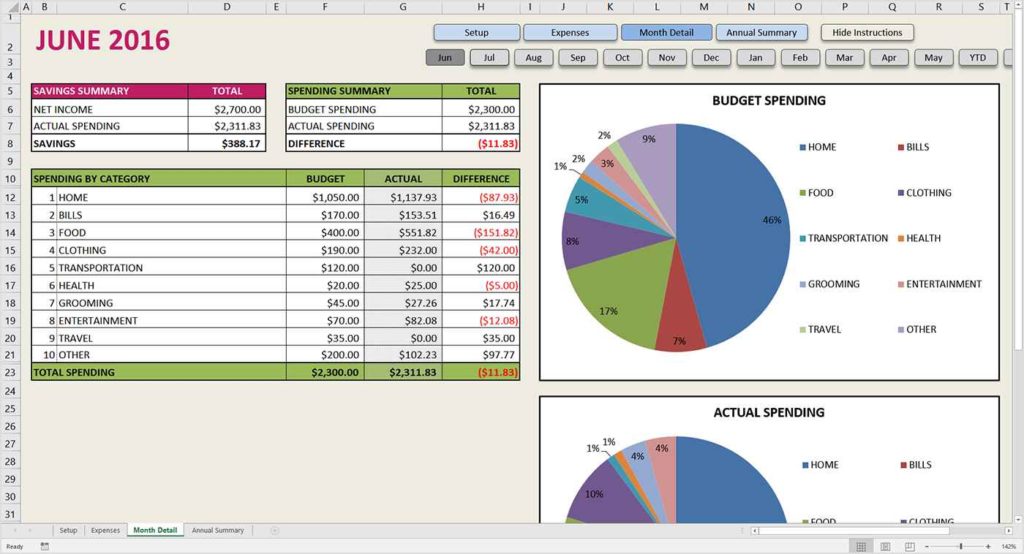Select the OTHER actual cell $102.23

403,355
